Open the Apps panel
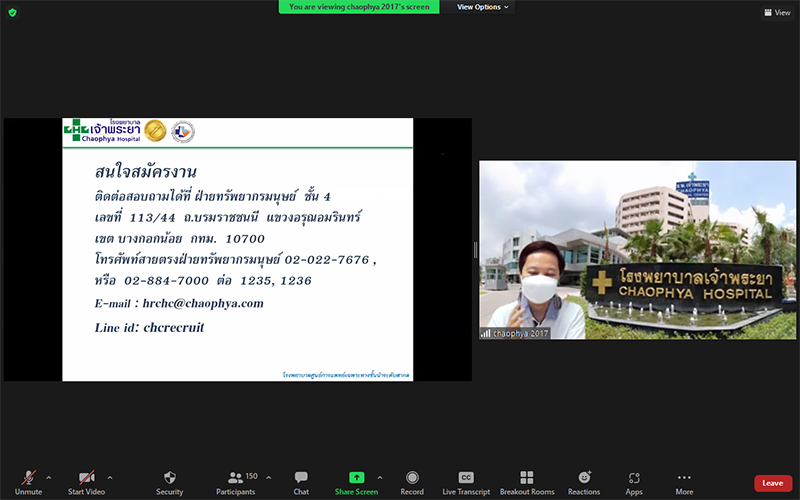Viewport: 800px width, 500px height. point(634,483)
